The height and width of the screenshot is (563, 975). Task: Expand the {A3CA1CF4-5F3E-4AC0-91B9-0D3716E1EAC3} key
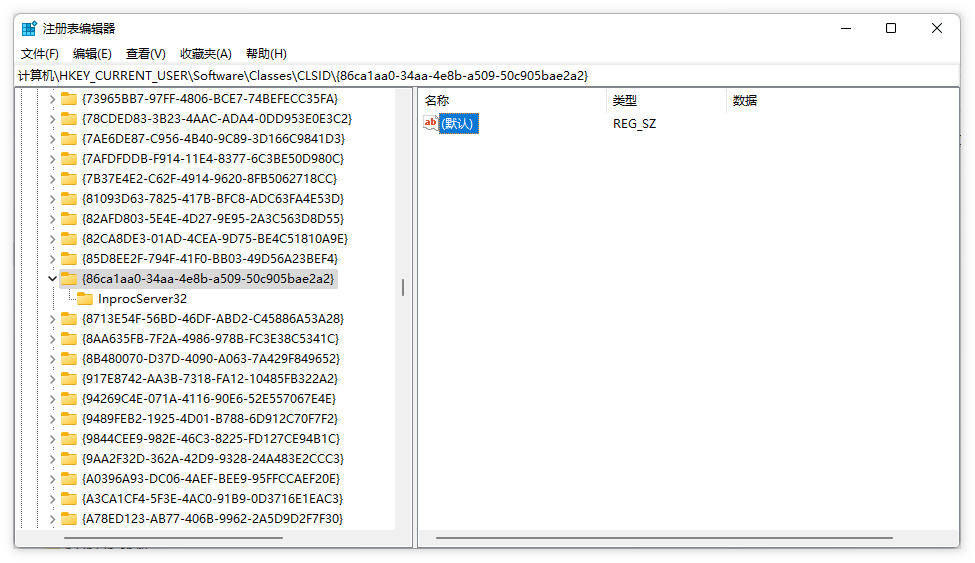(52, 498)
